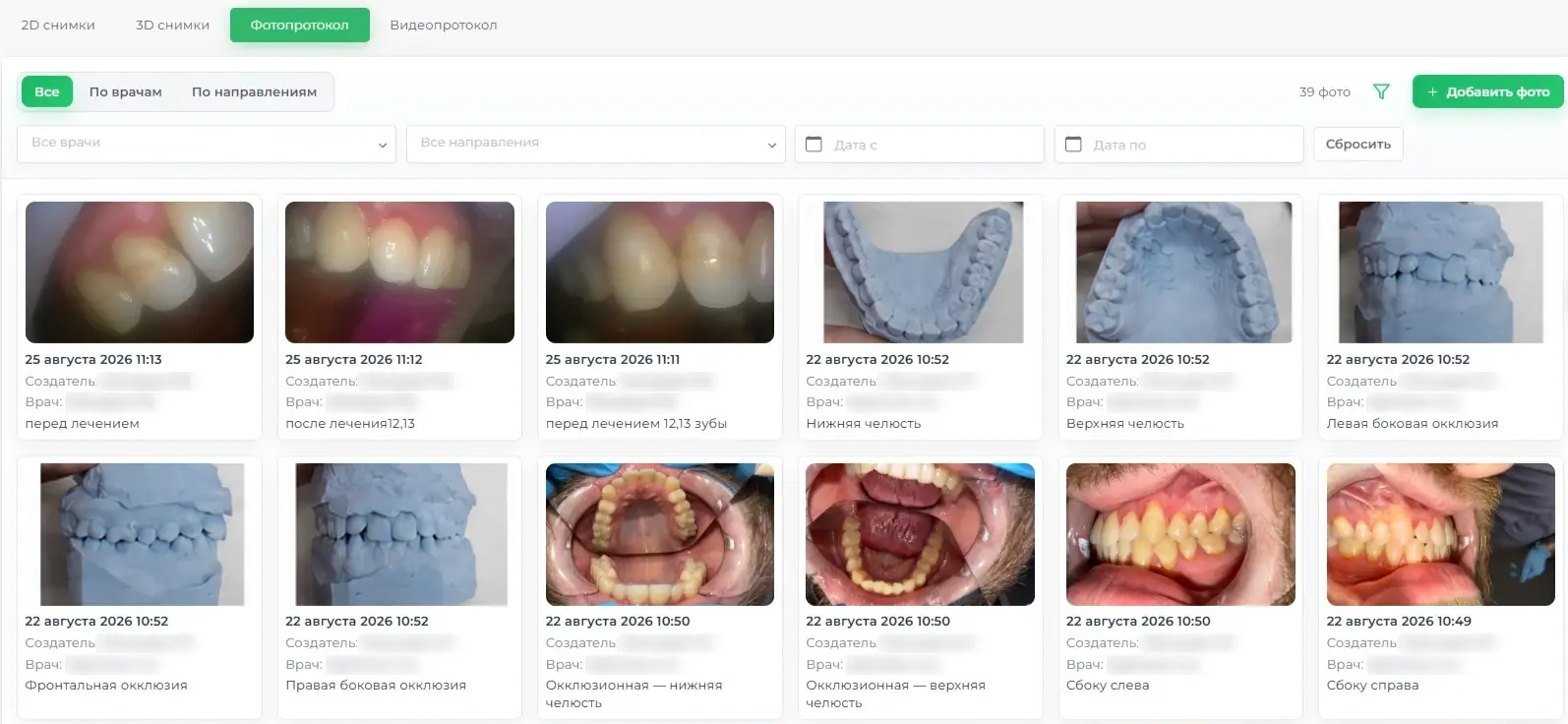Click calendar icon in 'Дата с' field
This screenshot has height=724, width=1568.
(814, 144)
